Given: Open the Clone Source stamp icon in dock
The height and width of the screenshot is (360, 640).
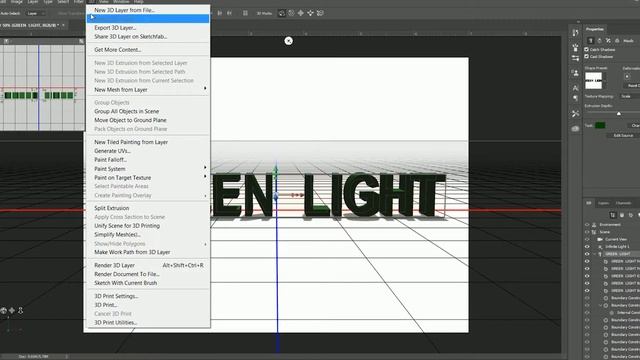Looking at the screenshot, I should pos(575,73).
